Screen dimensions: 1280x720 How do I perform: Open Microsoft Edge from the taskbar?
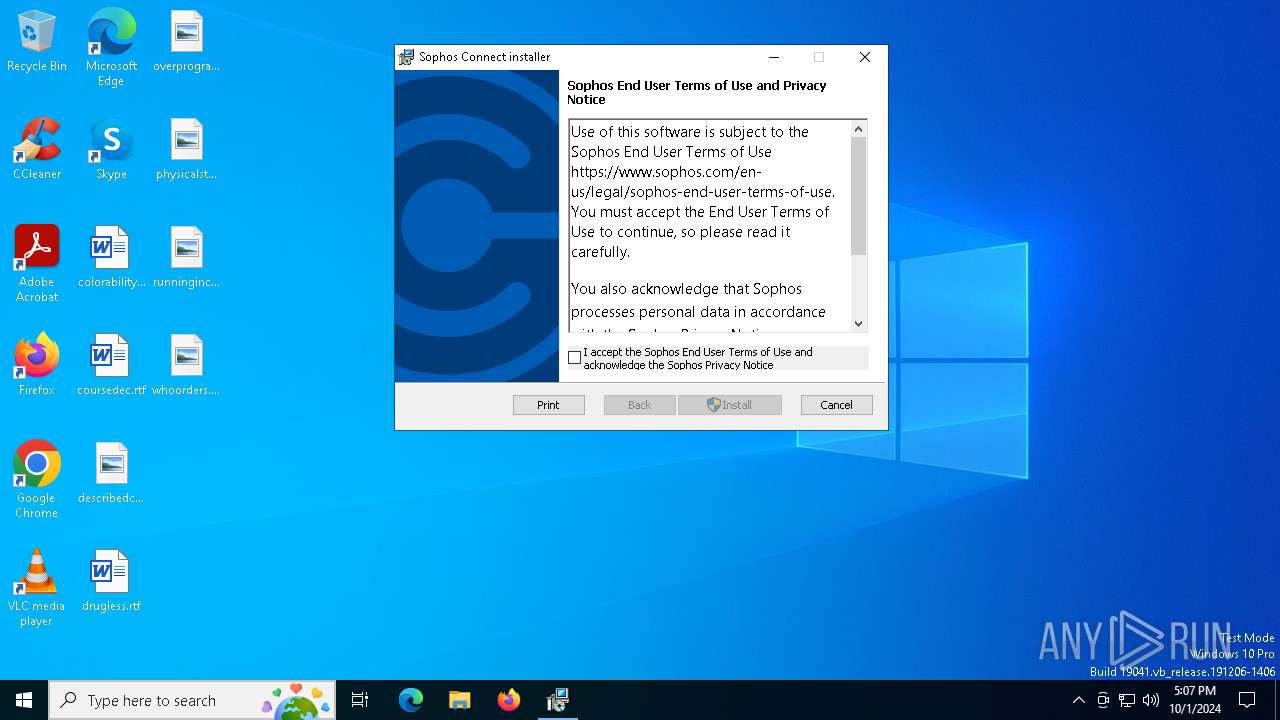point(411,700)
